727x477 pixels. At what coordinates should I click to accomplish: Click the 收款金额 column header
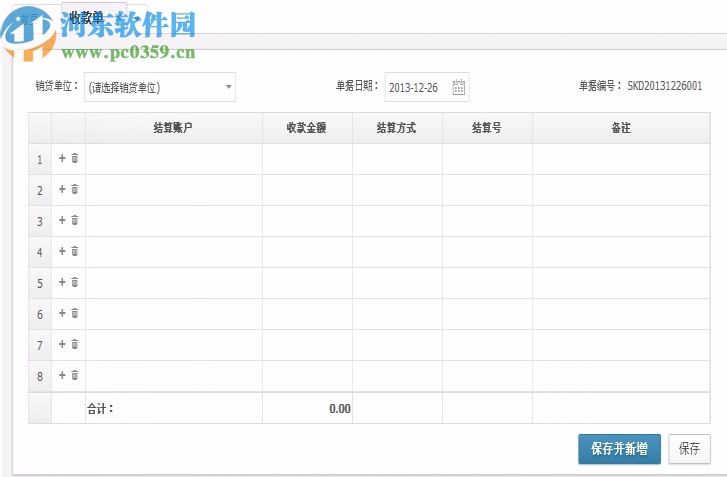[307, 128]
